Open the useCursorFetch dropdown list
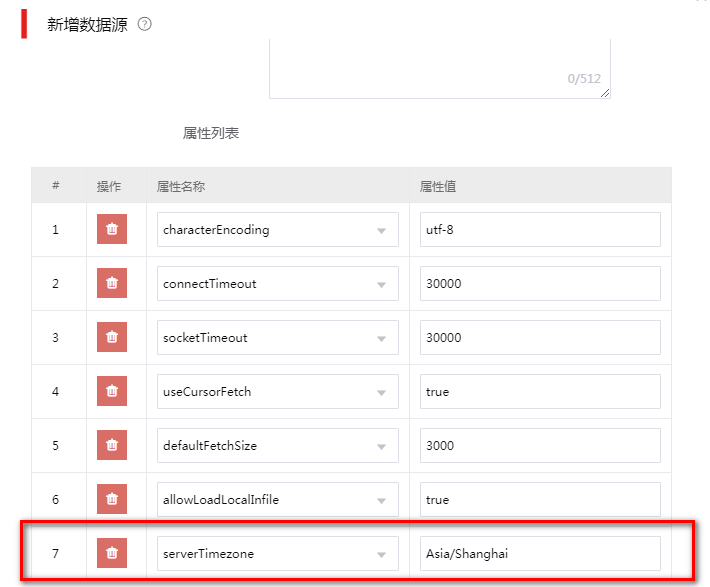Viewport: 710px width, 587px height. [x=278, y=391]
